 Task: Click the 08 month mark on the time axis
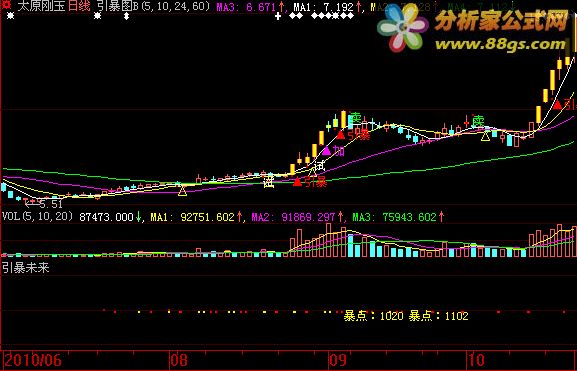tap(178, 360)
